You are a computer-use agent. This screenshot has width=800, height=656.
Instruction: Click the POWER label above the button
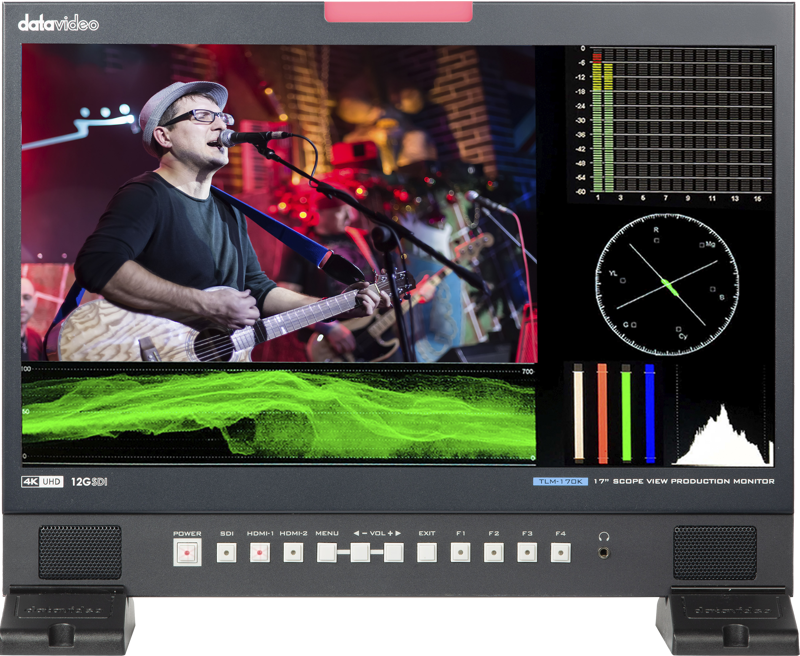(187, 534)
